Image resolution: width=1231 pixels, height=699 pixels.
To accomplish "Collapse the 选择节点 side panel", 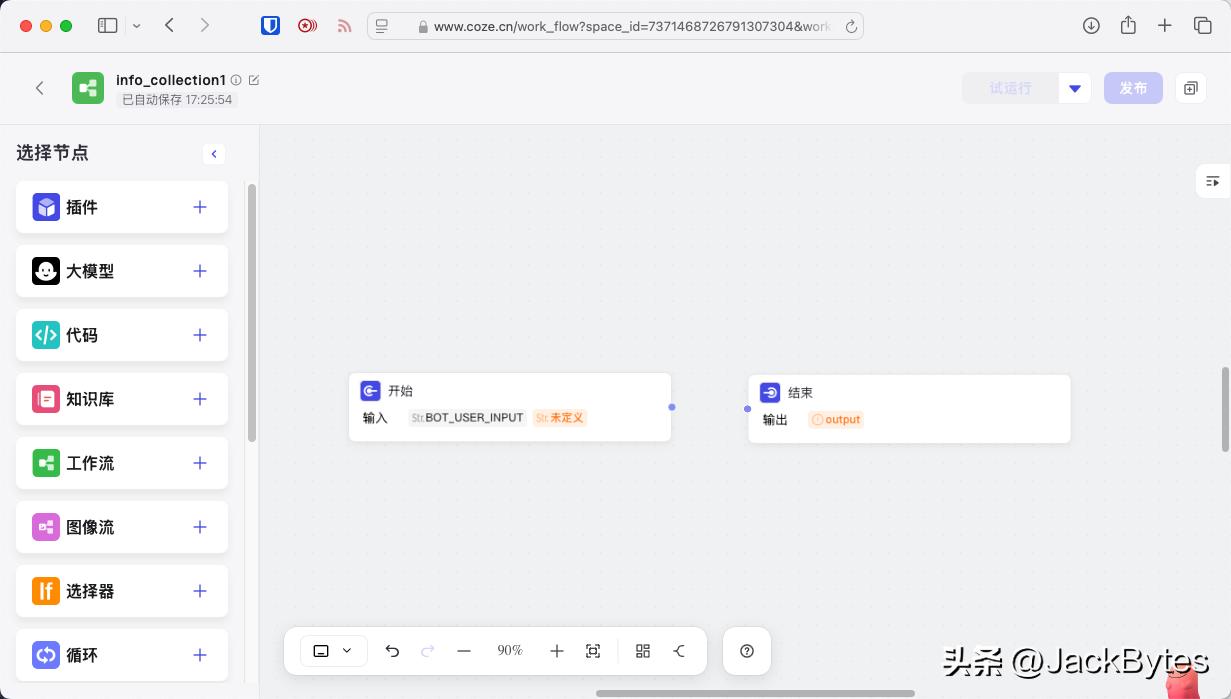I will pyautogui.click(x=213, y=154).
